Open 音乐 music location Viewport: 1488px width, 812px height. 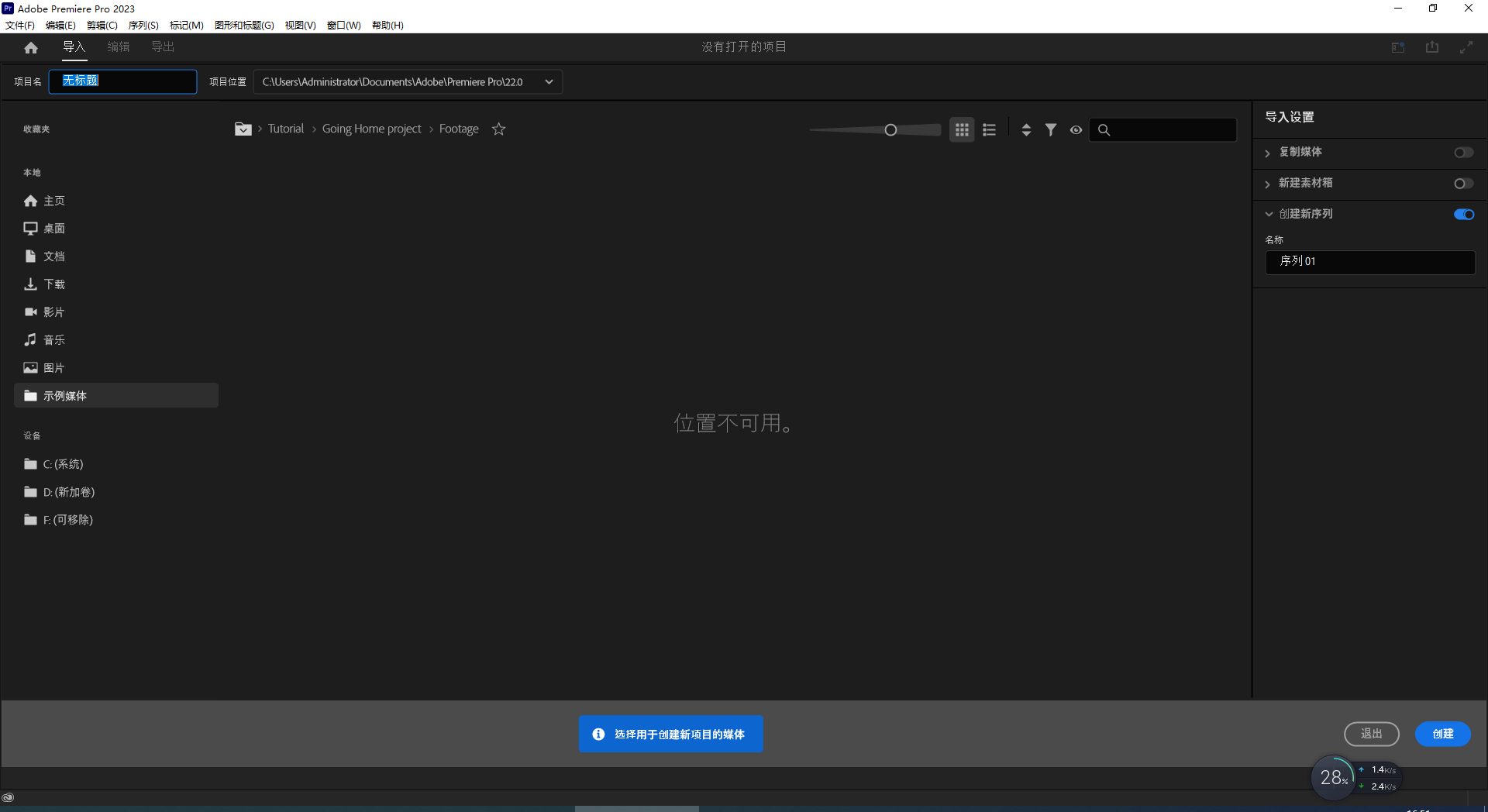116,340
